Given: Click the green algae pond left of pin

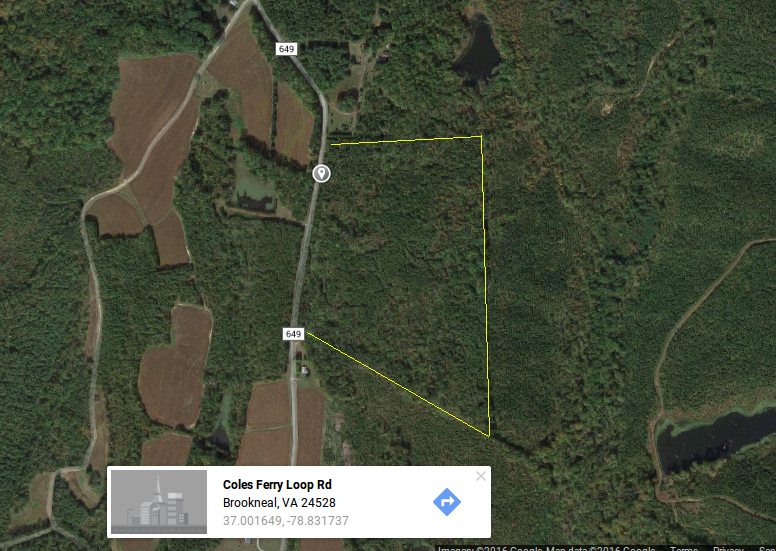Looking at the screenshot, I should pos(253,187).
